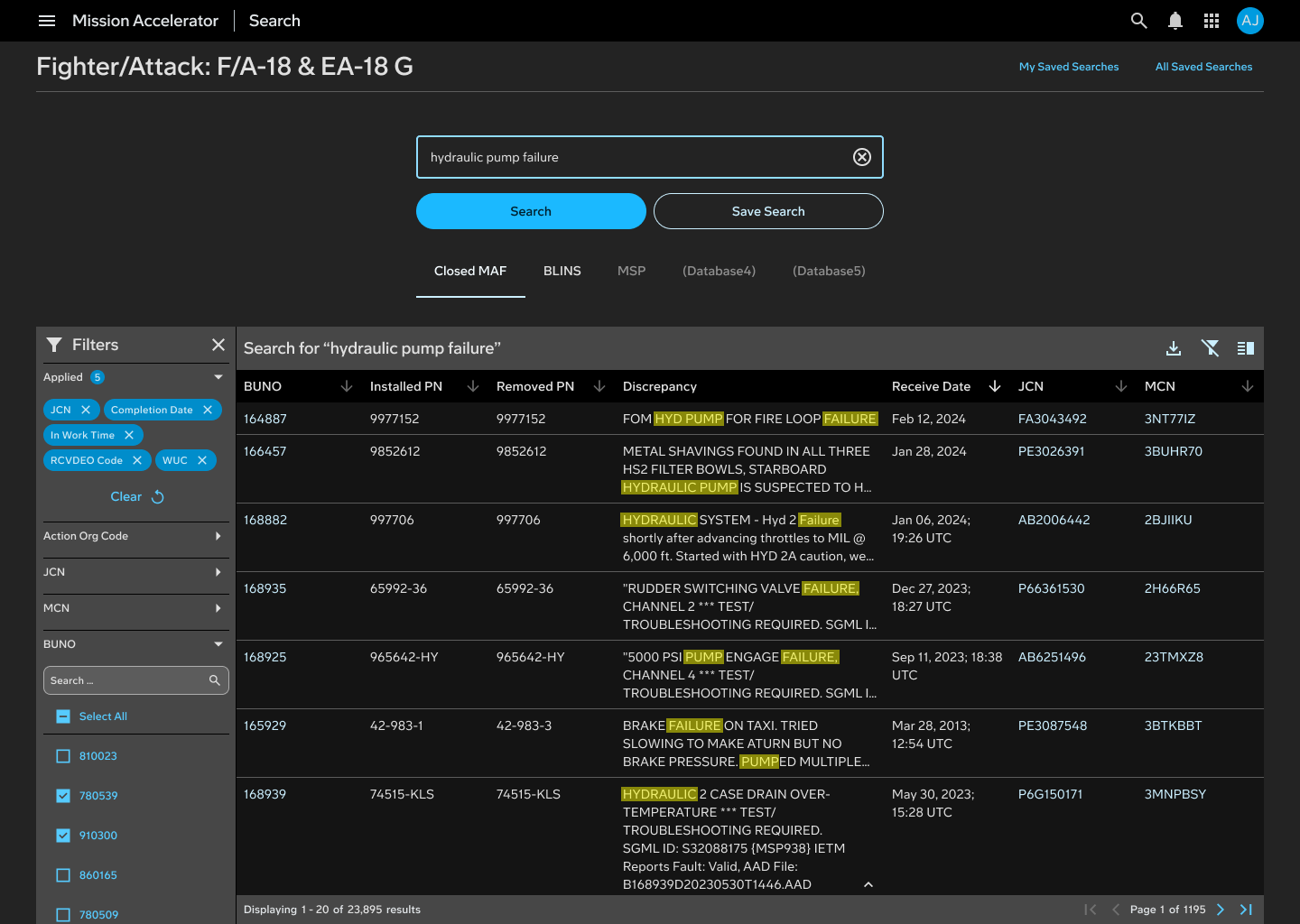
Task: Expand the MCN filter section
Action: pos(218,608)
